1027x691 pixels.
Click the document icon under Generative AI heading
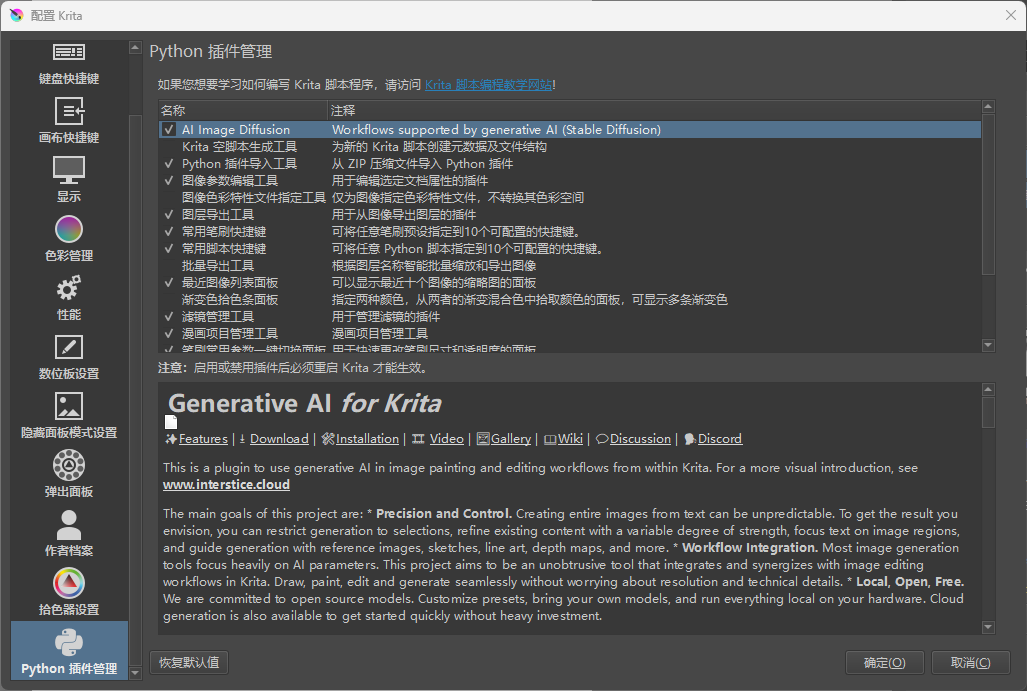(x=171, y=422)
